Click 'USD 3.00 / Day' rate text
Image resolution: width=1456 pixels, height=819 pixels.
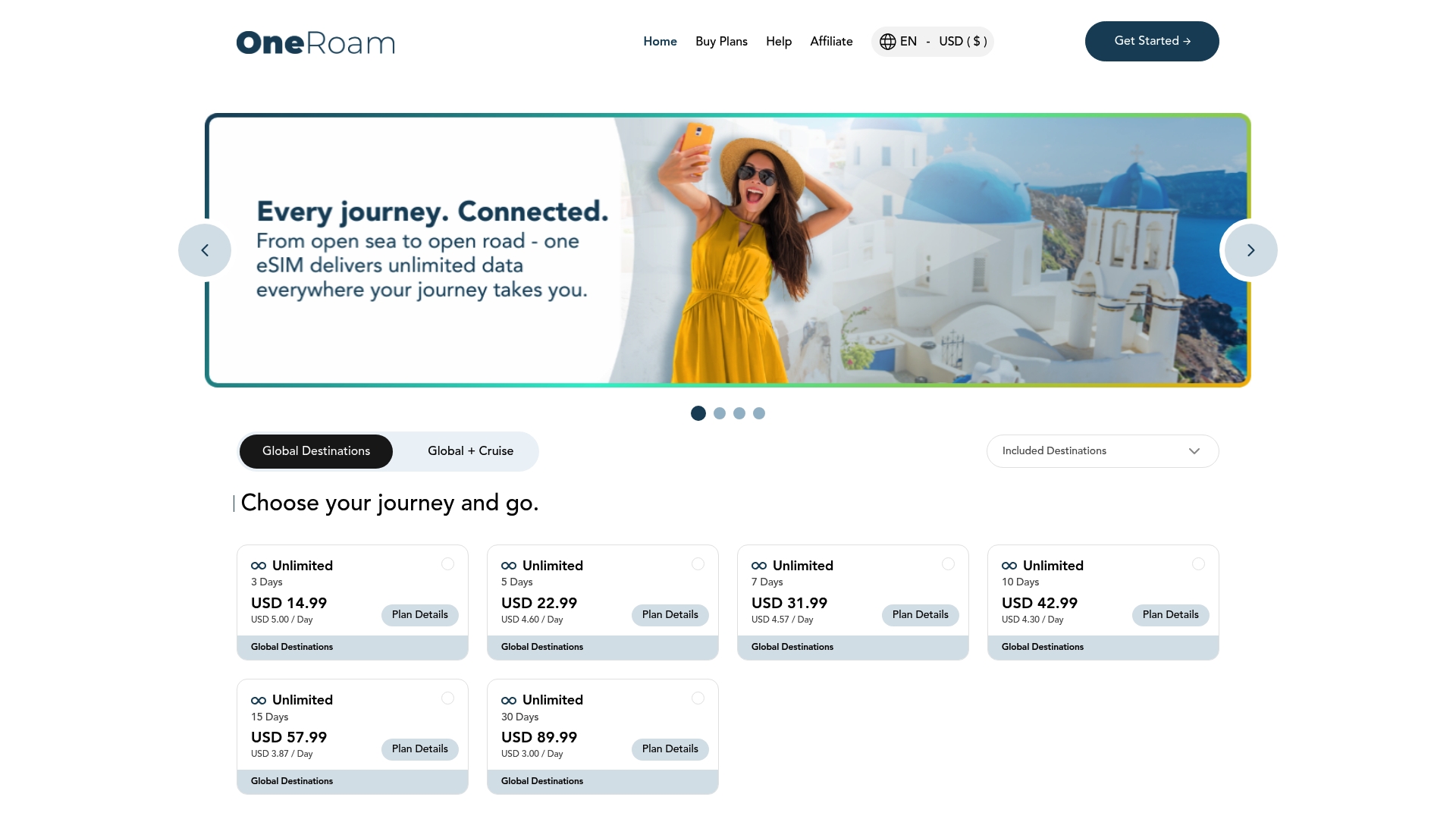532,755
